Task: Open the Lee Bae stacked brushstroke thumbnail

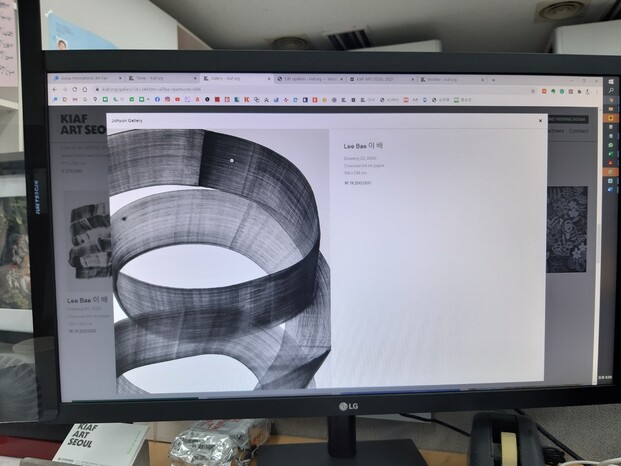Action: click(89, 242)
